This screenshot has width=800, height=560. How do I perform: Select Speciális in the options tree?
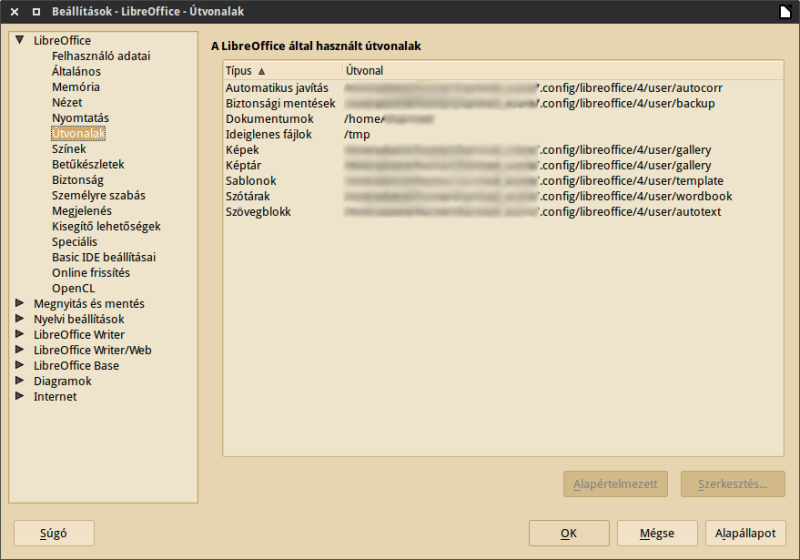(74, 242)
